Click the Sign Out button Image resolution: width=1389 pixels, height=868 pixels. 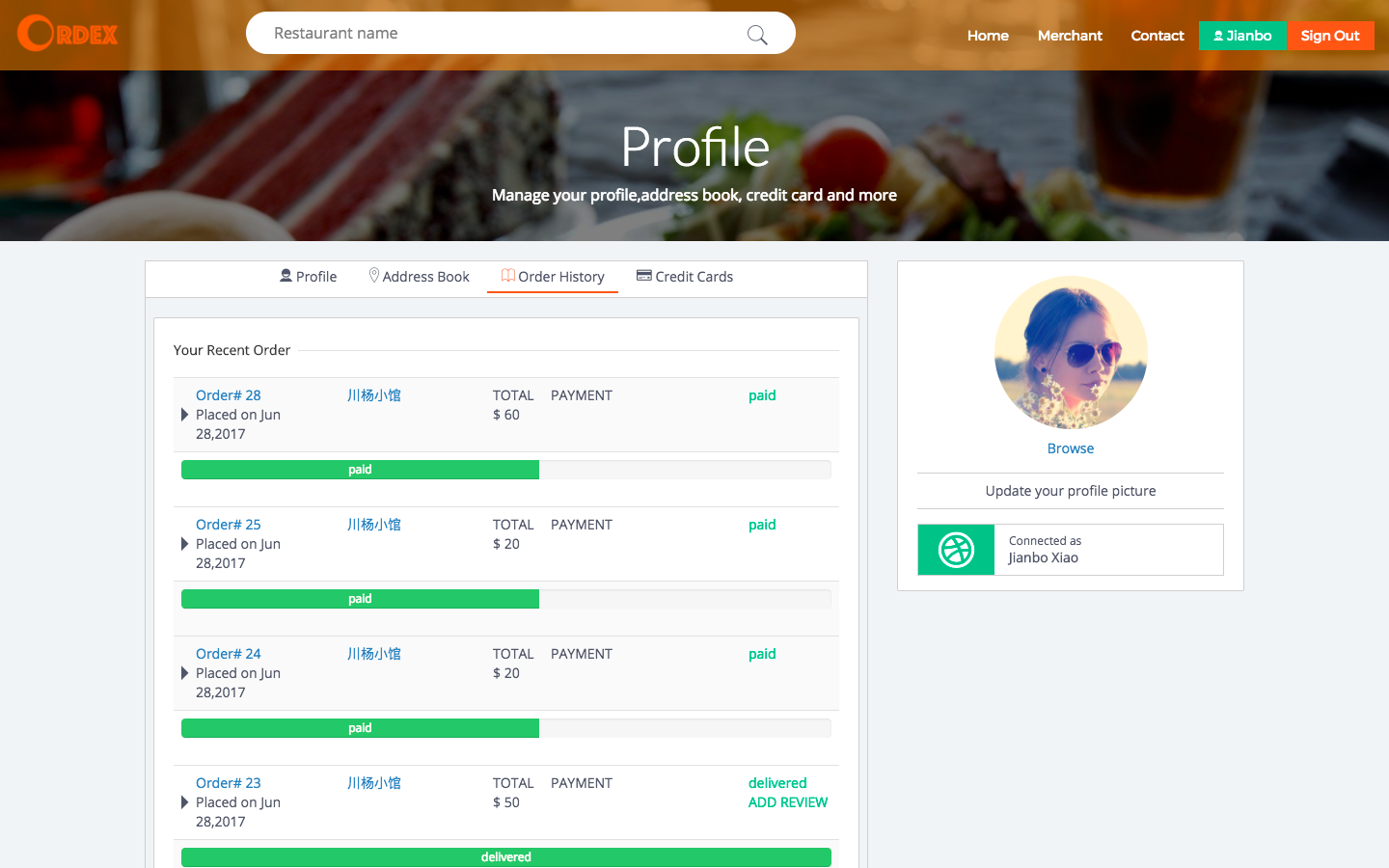coord(1330,36)
